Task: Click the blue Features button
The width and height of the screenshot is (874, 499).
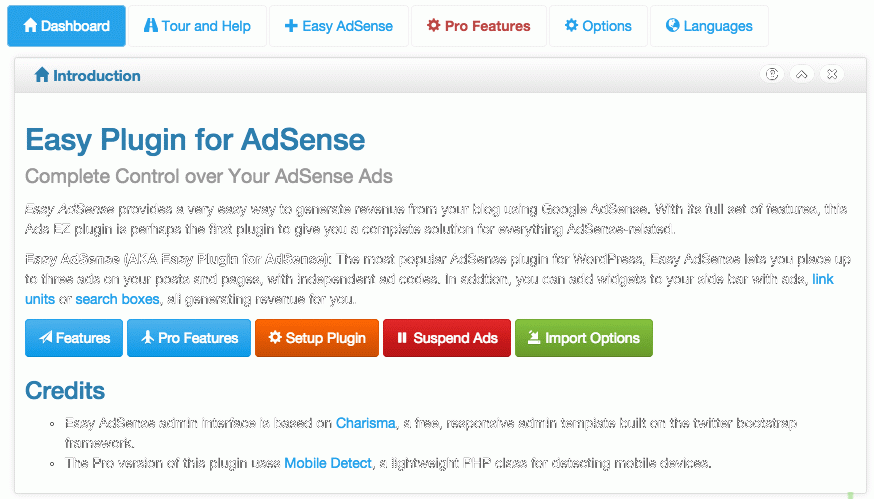Action: pos(74,338)
